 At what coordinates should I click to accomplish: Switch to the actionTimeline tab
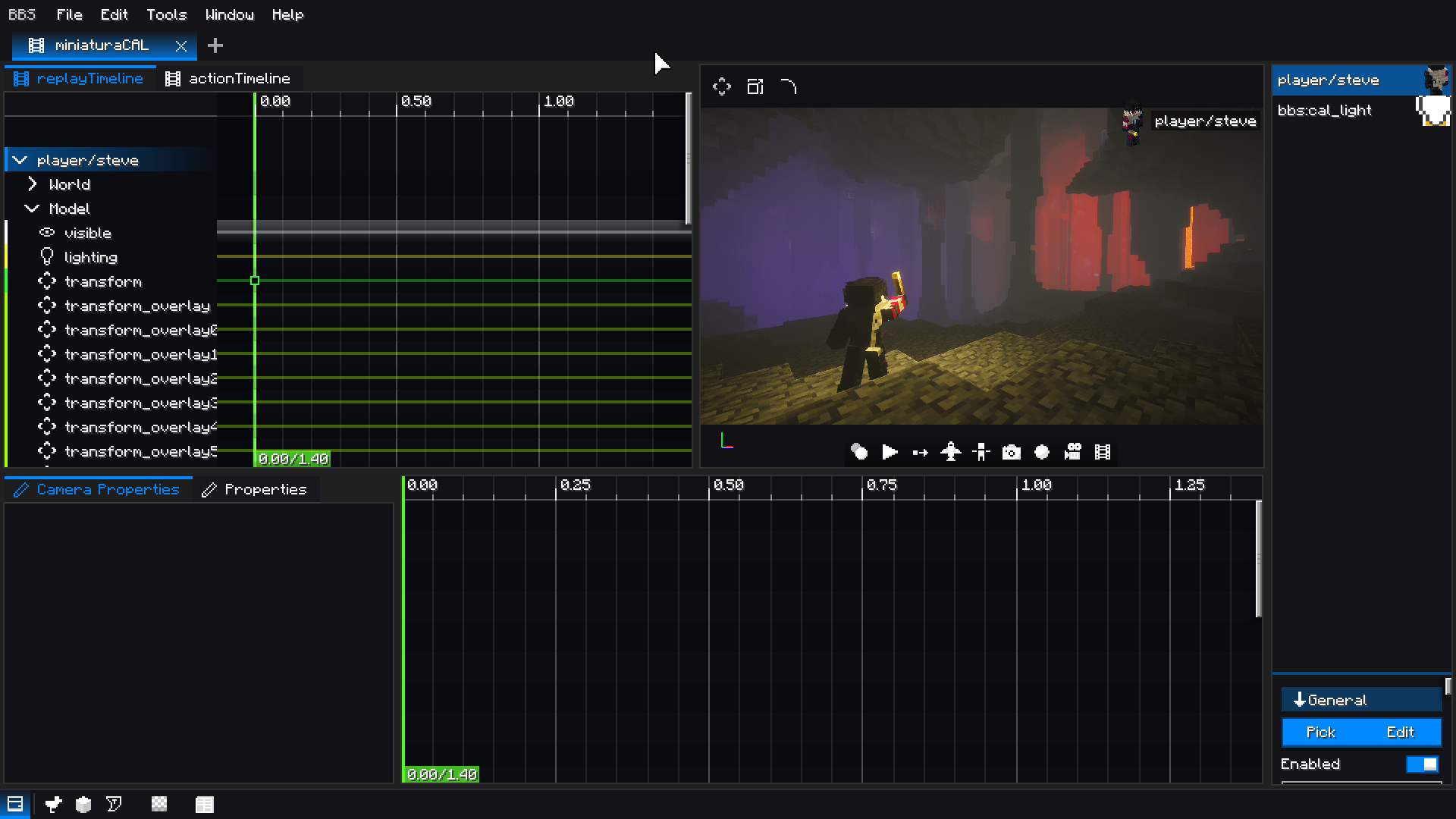pos(228,78)
